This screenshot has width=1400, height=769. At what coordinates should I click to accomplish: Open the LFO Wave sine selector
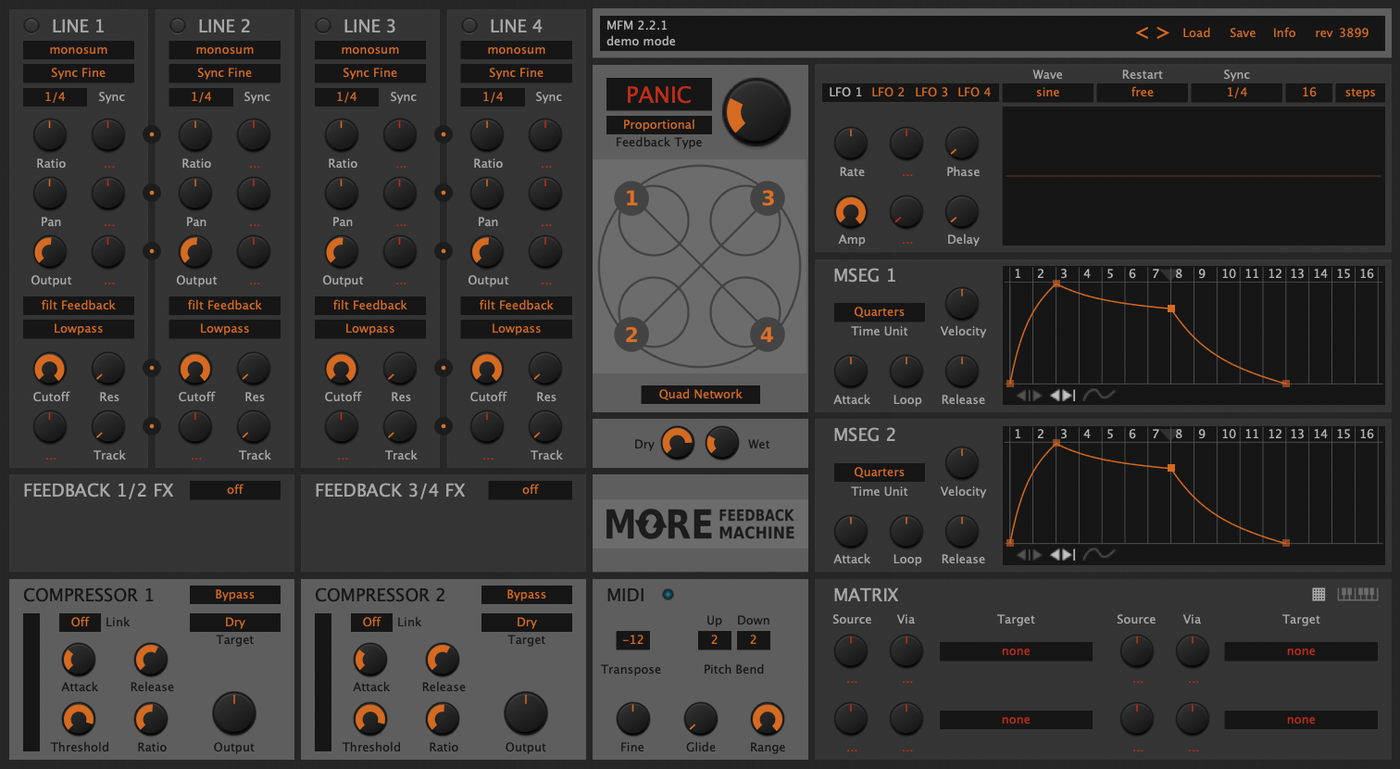coord(1047,92)
